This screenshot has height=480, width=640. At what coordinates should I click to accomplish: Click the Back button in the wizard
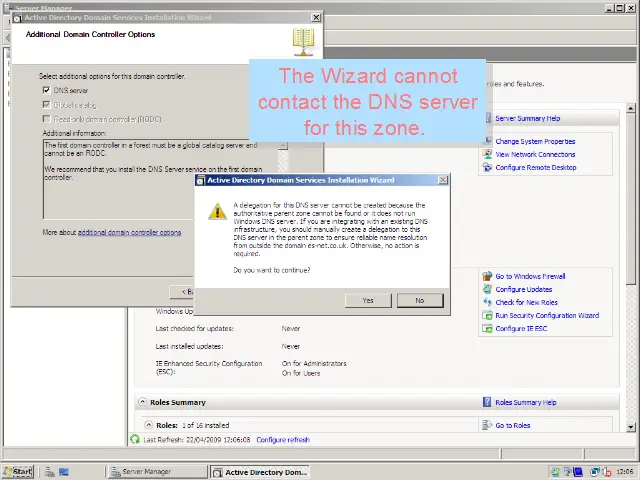click(182, 291)
